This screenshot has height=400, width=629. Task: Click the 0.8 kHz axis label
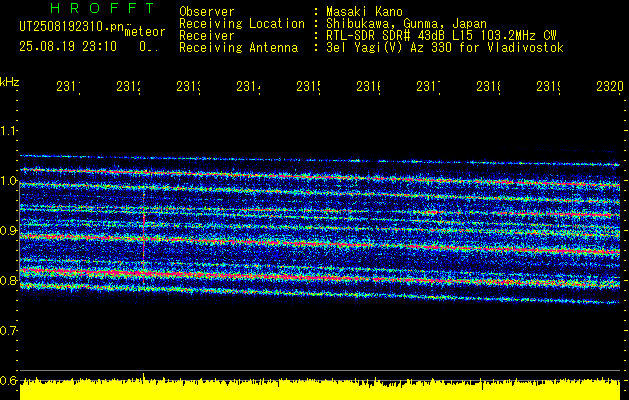tap(9, 280)
